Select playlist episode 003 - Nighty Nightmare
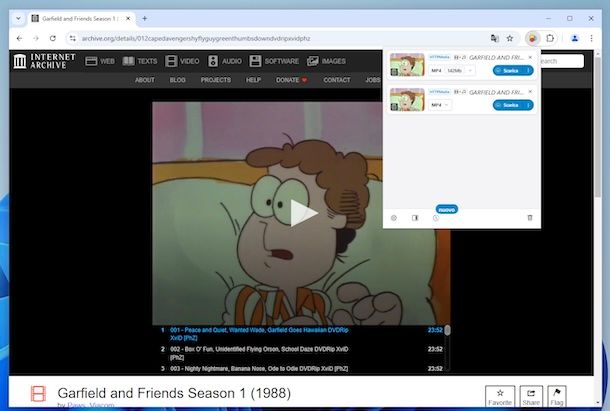Screen dimensions: 610x411 pos(302,368)
